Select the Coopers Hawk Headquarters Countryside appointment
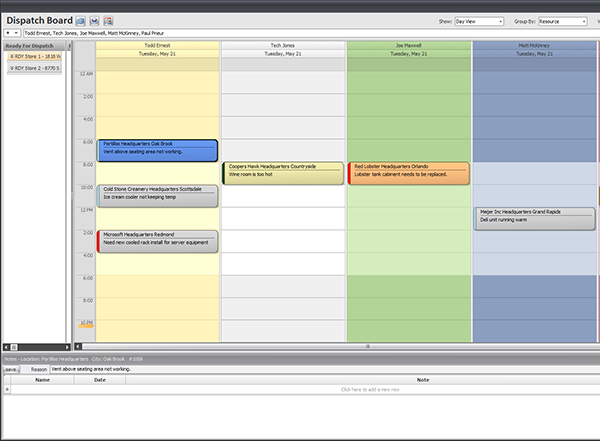 [283, 173]
